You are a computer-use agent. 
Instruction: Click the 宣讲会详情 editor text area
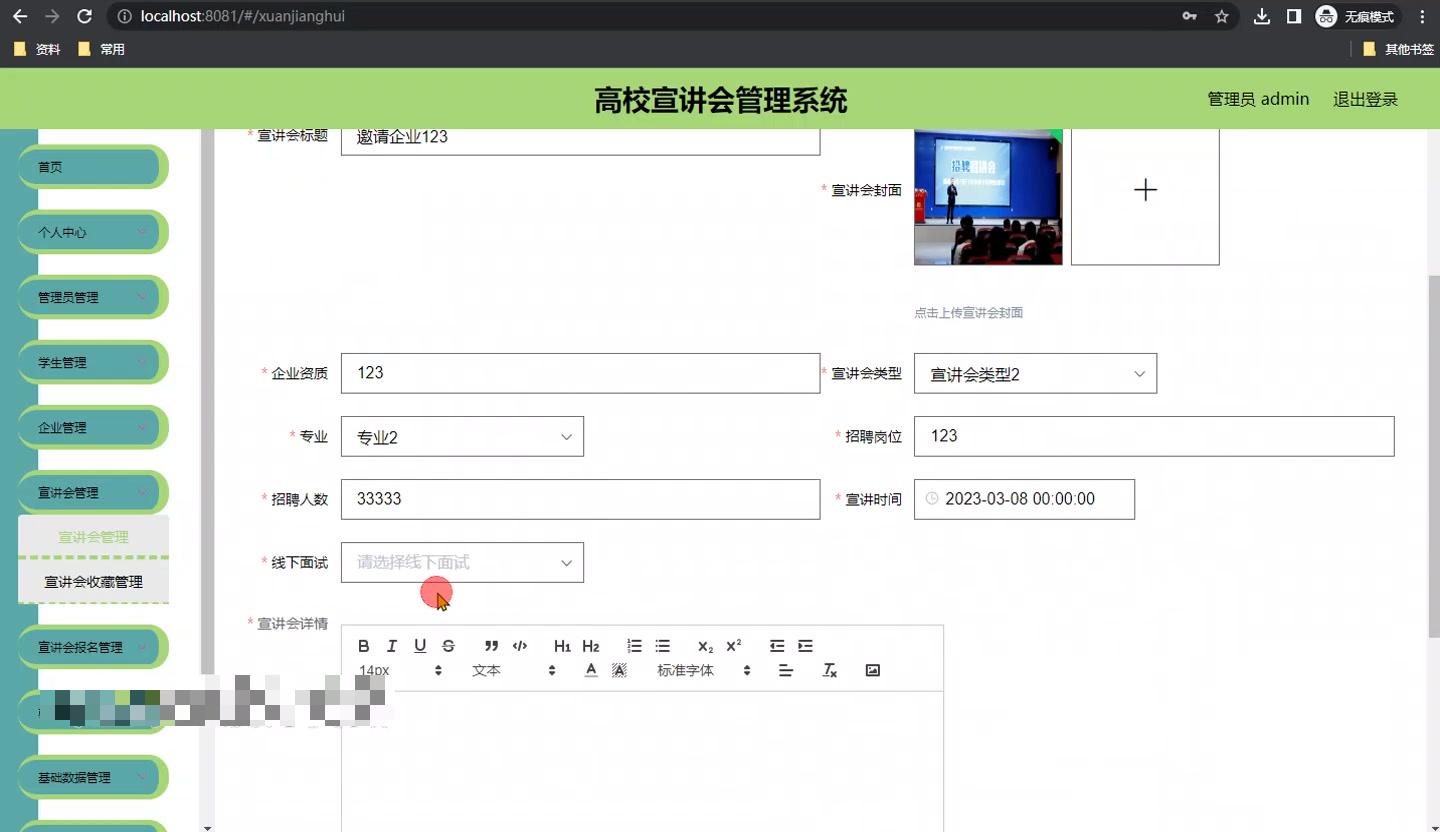642,760
